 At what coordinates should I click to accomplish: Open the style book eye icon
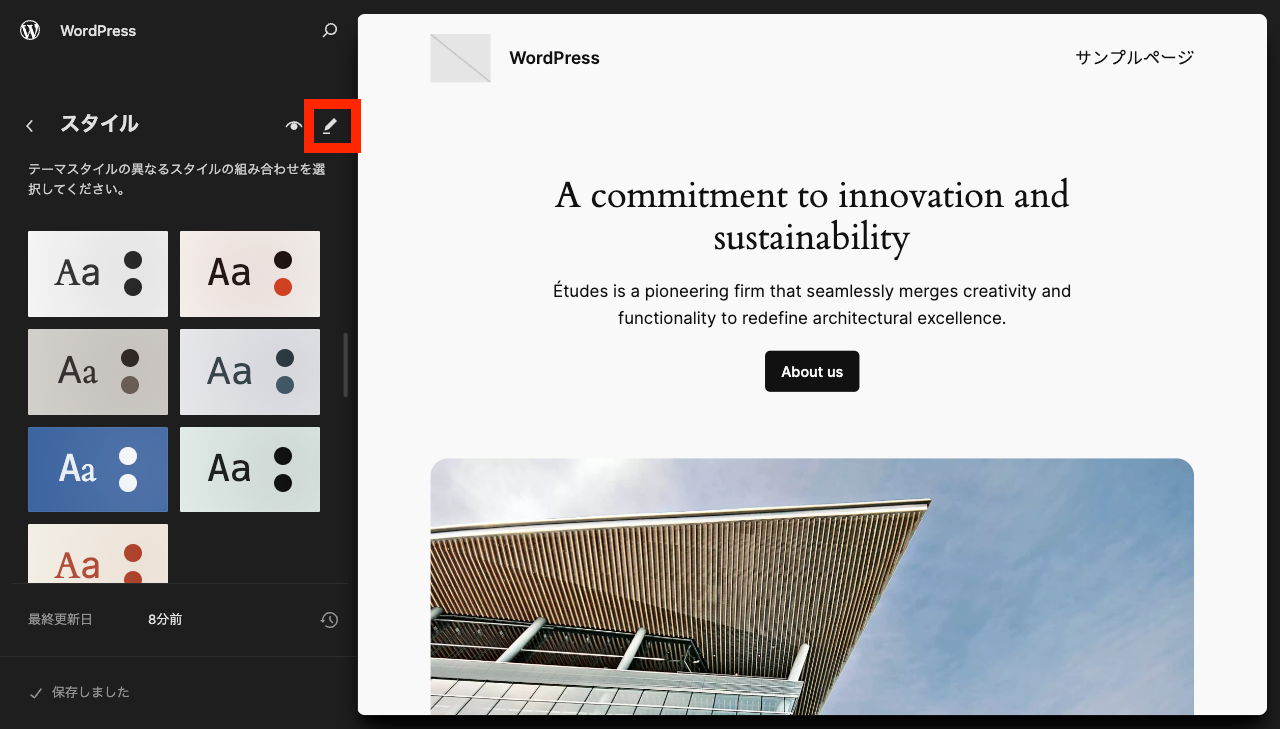point(293,125)
